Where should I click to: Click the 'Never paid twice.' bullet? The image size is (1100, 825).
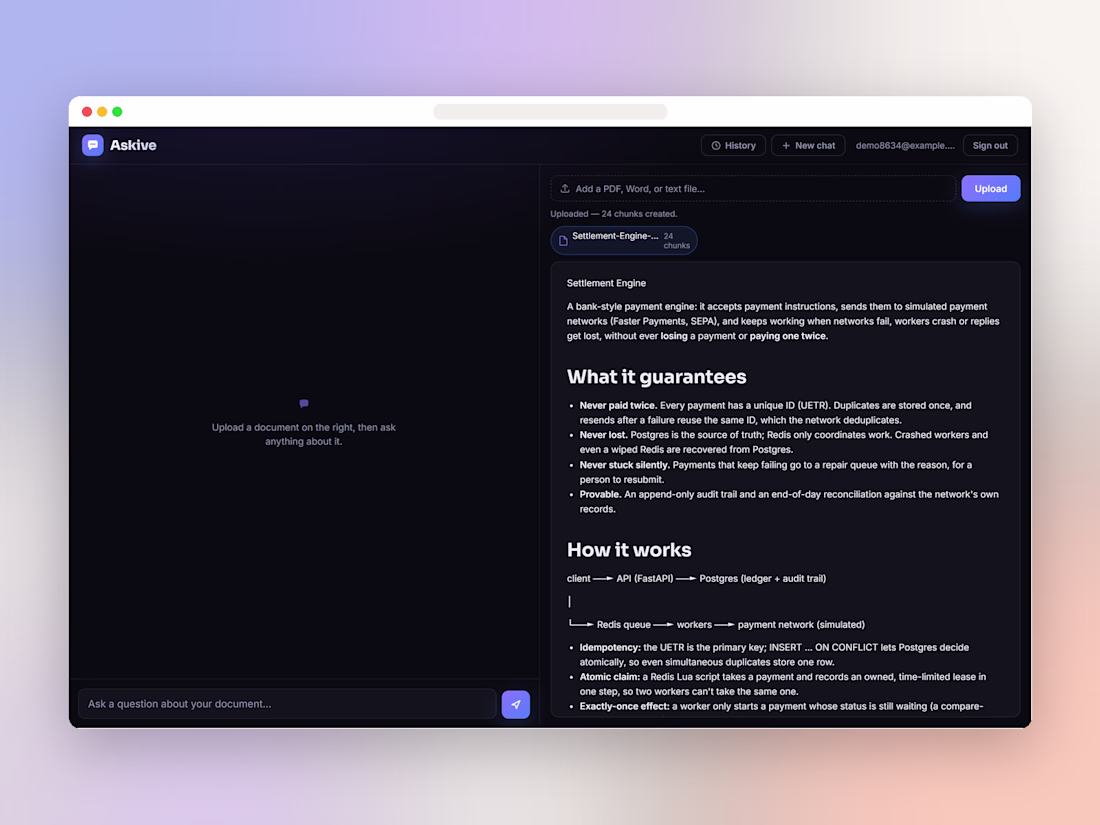point(775,412)
